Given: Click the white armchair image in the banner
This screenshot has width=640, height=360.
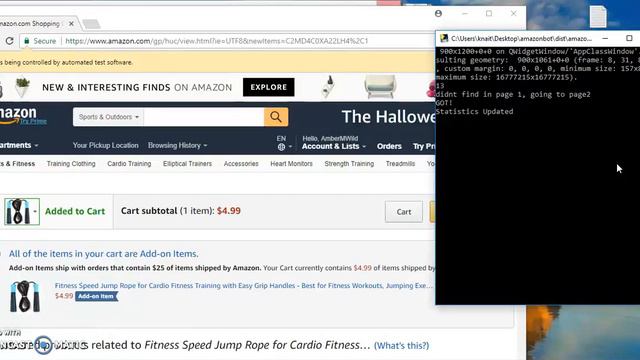Looking at the screenshot, I should point(380,87).
